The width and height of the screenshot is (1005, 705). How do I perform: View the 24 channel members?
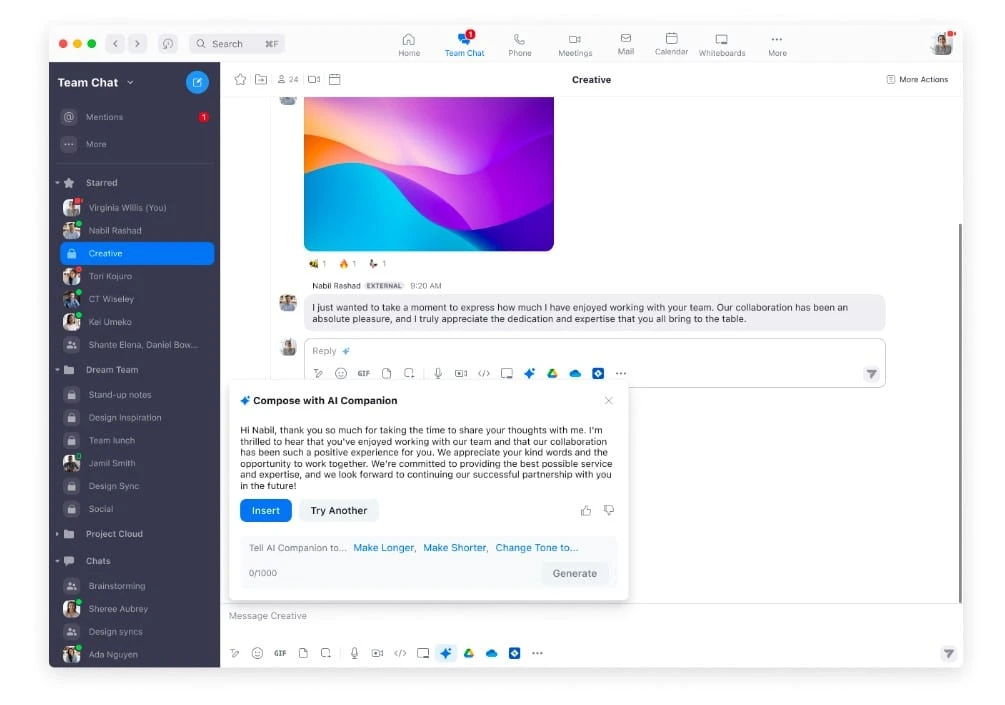coord(288,79)
